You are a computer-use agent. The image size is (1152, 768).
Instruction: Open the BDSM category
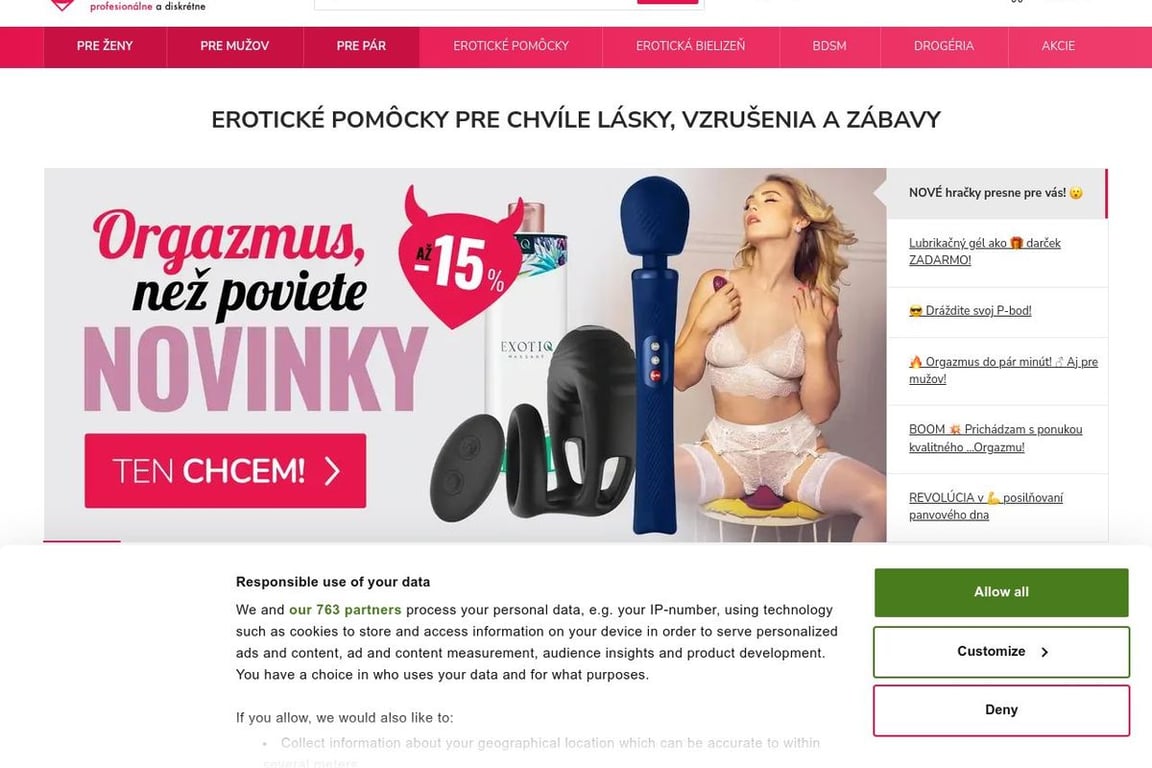(829, 46)
